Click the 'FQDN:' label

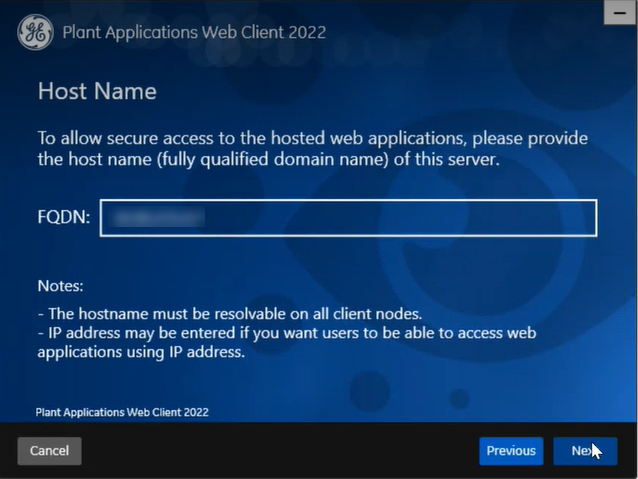pyautogui.click(x=63, y=217)
